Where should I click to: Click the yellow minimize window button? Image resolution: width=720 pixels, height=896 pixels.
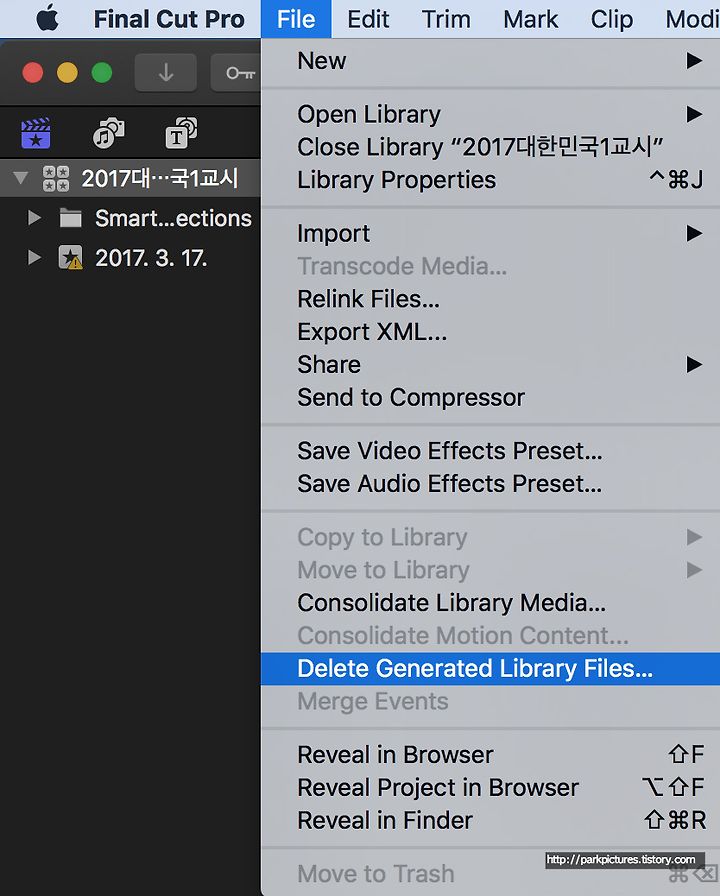click(67, 73)
